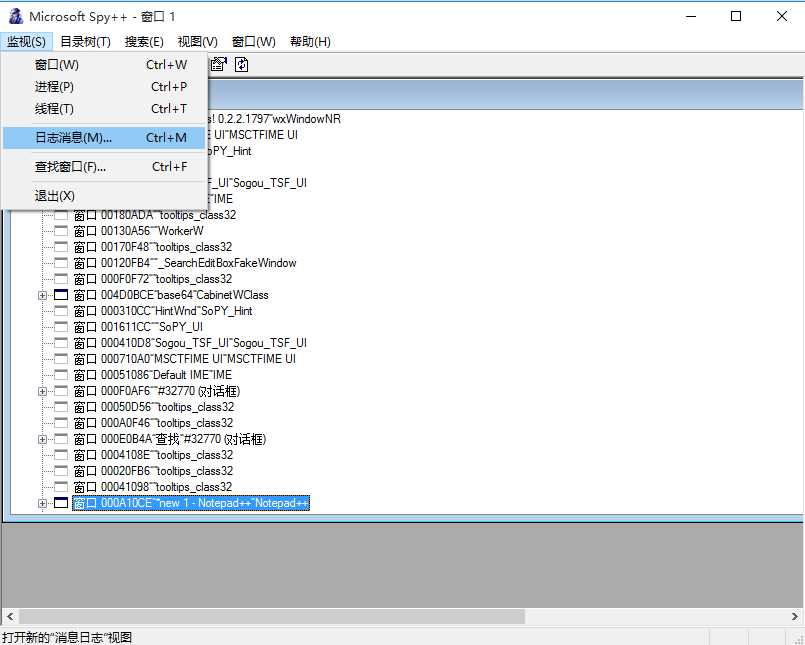Click window icon of 00180ADA tooltips_class32
The width and height of the screenshot is (805, 645).
click(x=61, y=215)
